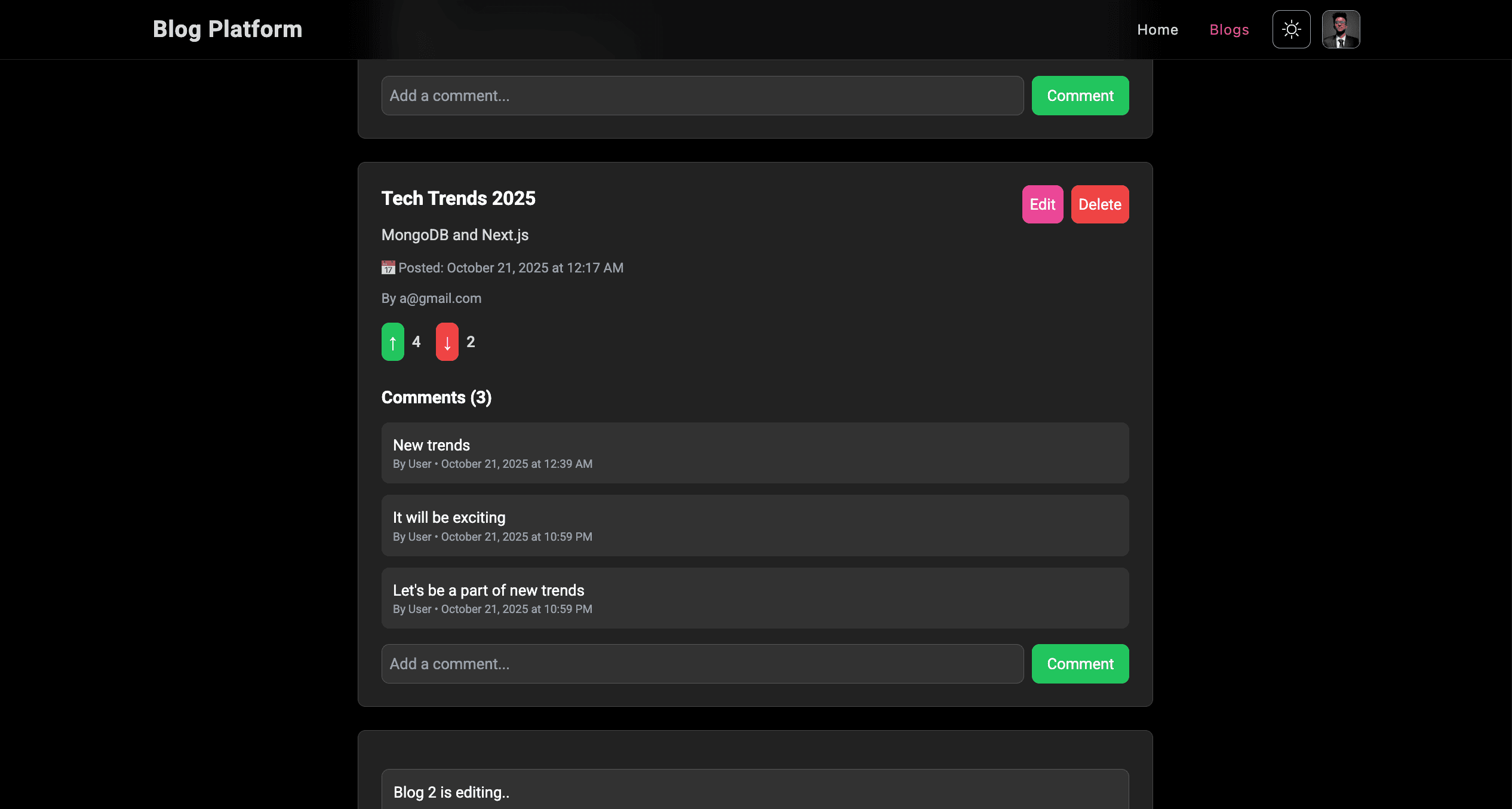This screenshot has width=1512, height=809.
Task: Click the Comments (3) heading
Action: 435,397
